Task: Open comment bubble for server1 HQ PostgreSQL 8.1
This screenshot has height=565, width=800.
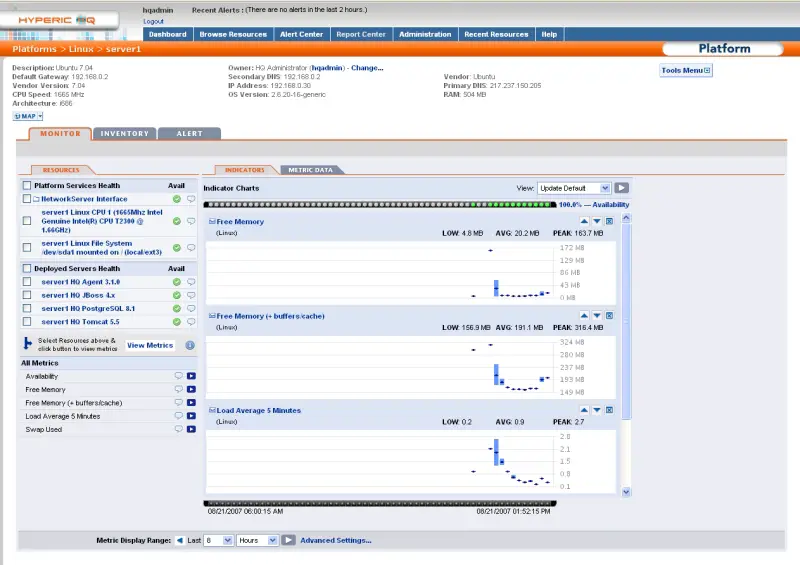Action: (x=191, y=308)
